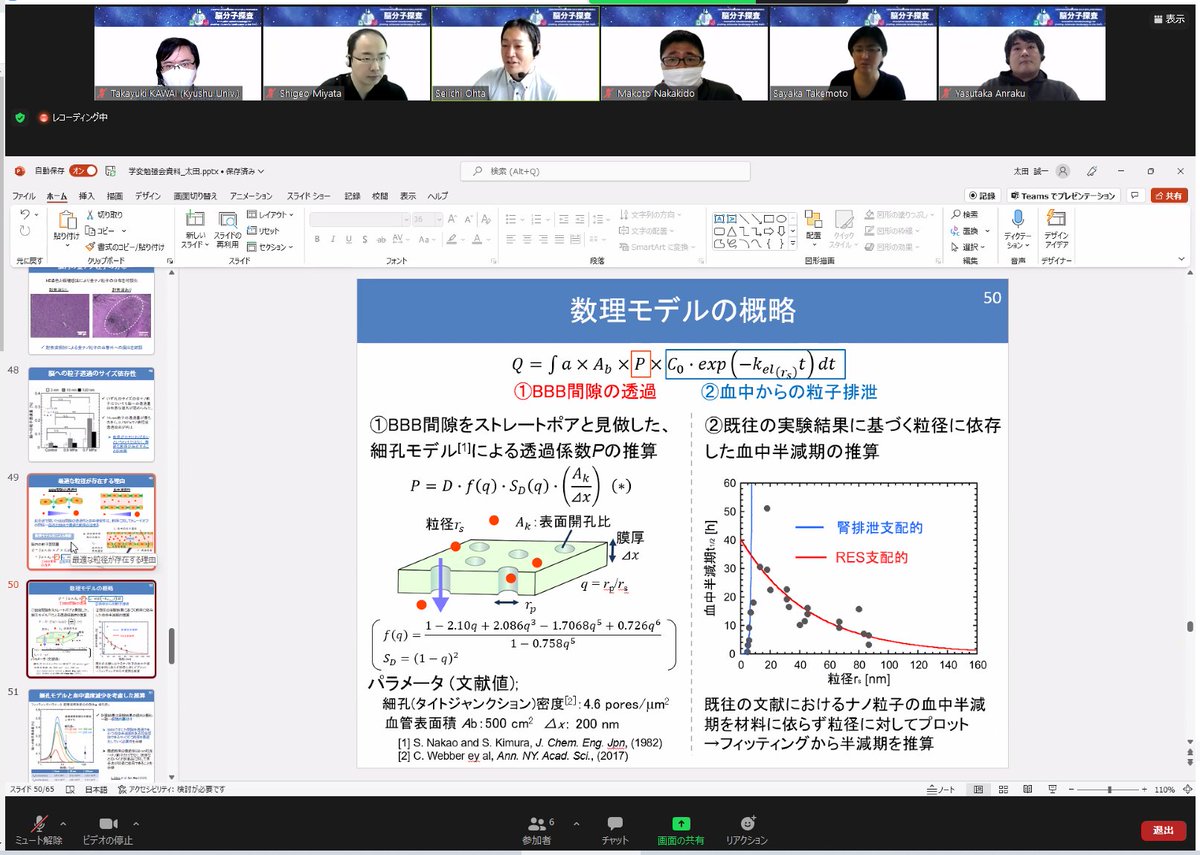Screen dimensions: 1200x855
Task: Select slide 51 thumbnail
Action: (91, 738)
